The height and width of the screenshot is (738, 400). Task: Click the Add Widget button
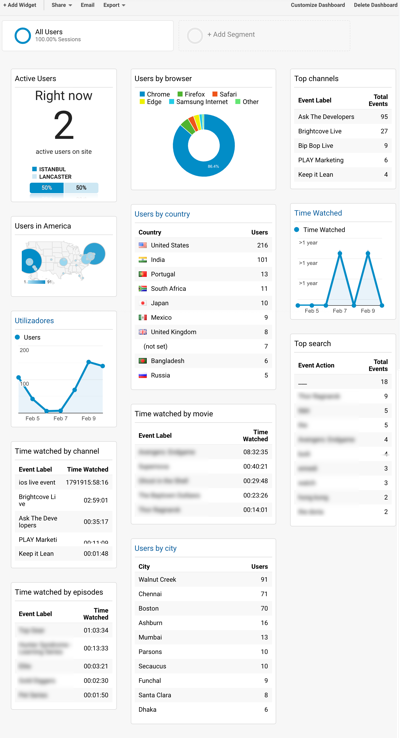(19, 5)
